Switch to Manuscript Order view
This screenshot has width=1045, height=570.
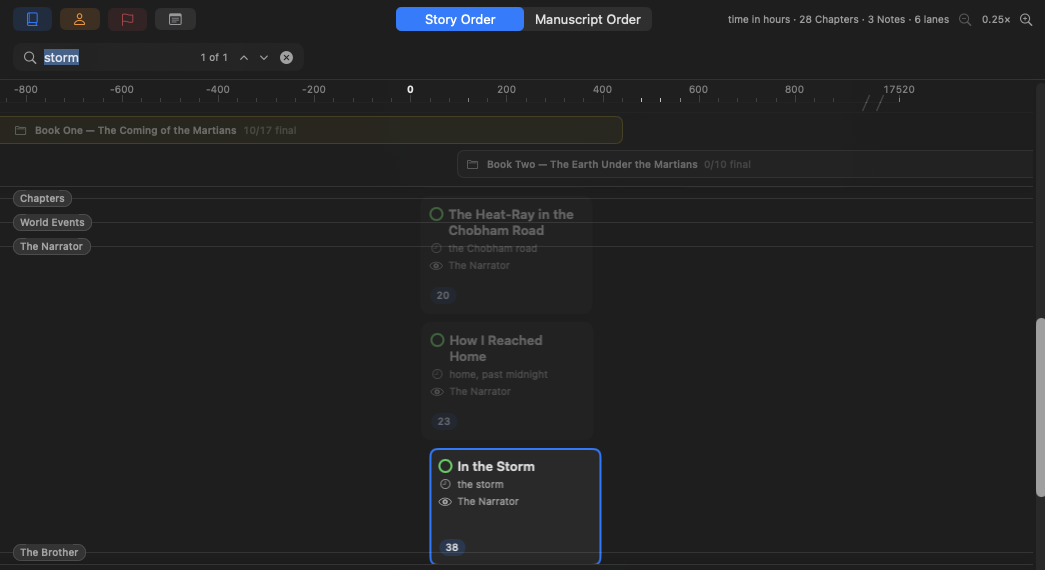[588, 19]
